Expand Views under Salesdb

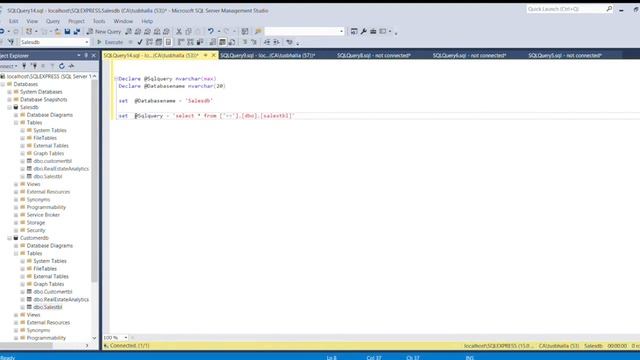(16, 184)
